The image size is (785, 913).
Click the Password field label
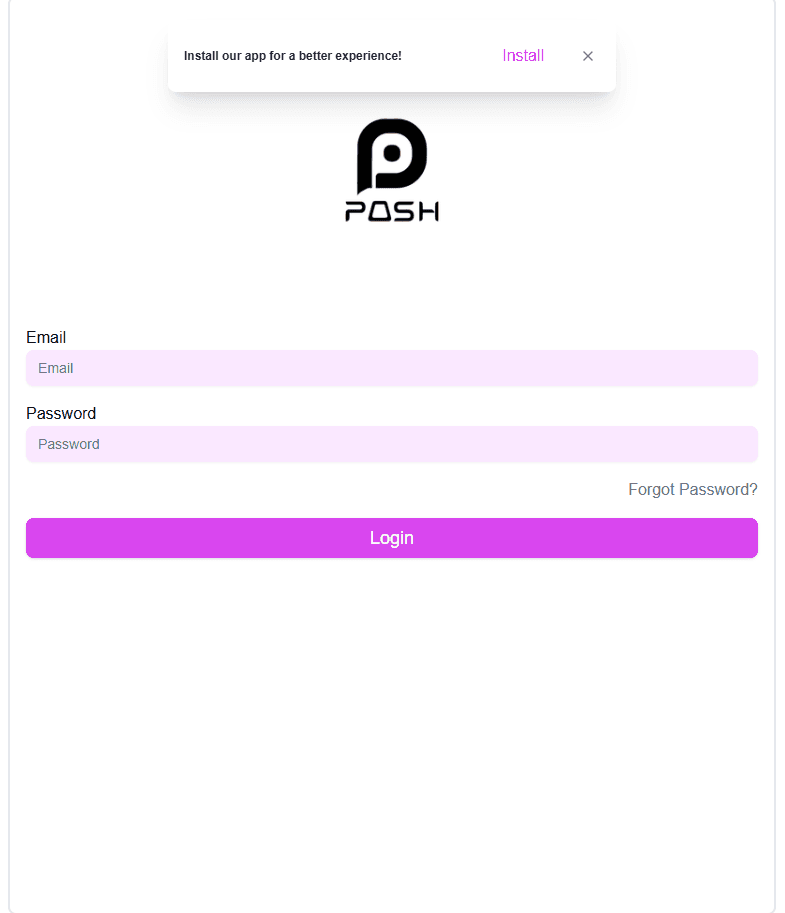(x=61, y=413)
